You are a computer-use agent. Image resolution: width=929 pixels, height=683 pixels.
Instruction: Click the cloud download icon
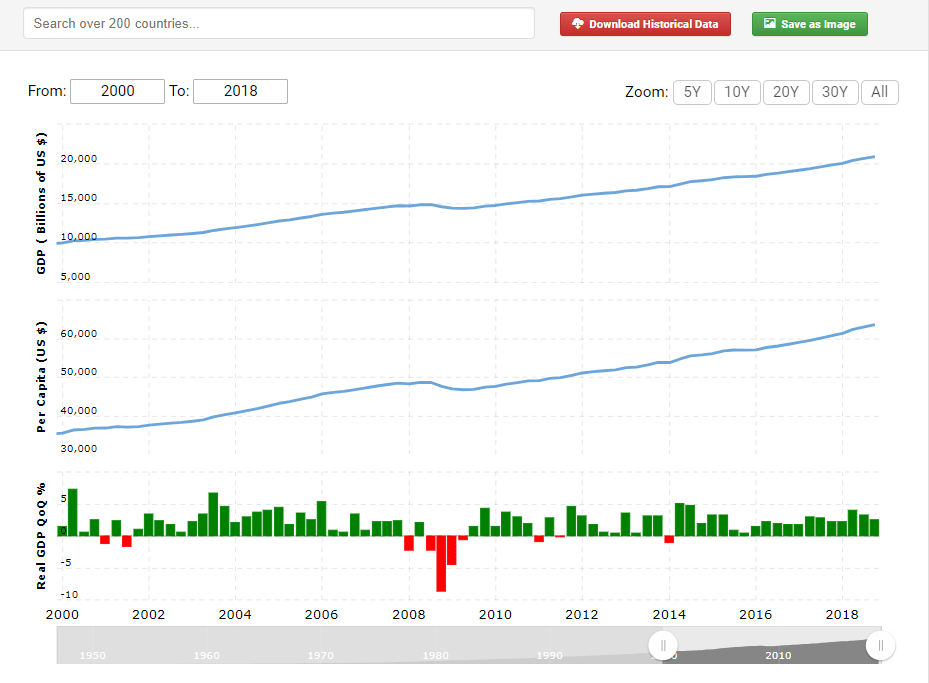pos(577,24)
